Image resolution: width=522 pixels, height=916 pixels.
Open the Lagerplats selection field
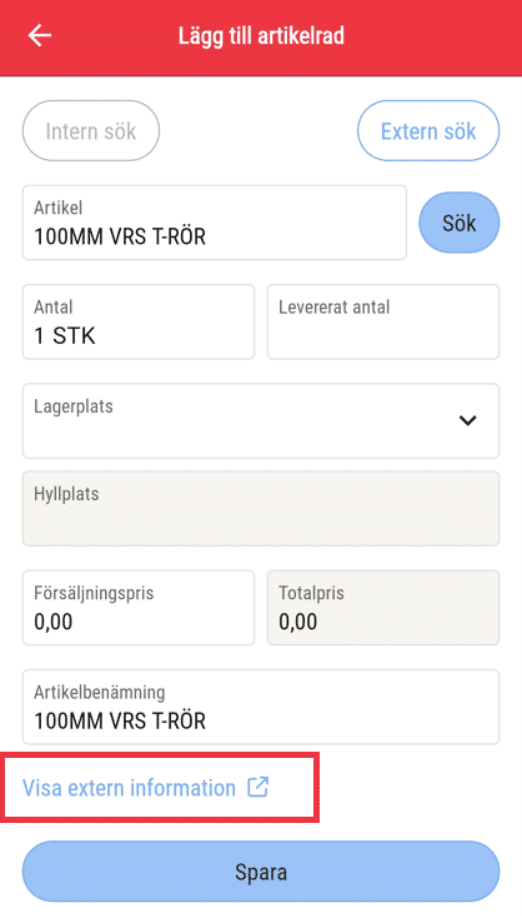pyautogui.click(x=261, y=421)
